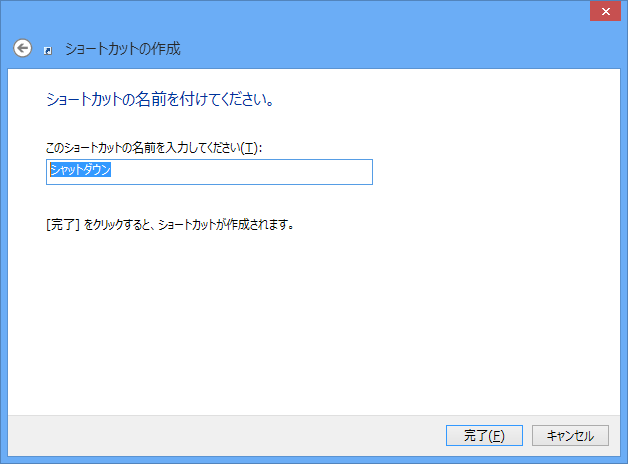
Task: Click the label このショートカットの名前を入力してください(T):
Action: coord(154,148)
